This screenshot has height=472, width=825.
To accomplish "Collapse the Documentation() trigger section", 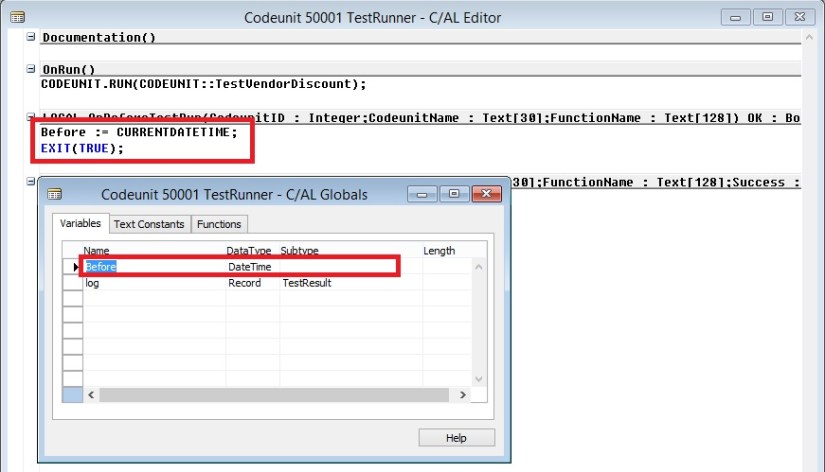I will coord(32,37).
